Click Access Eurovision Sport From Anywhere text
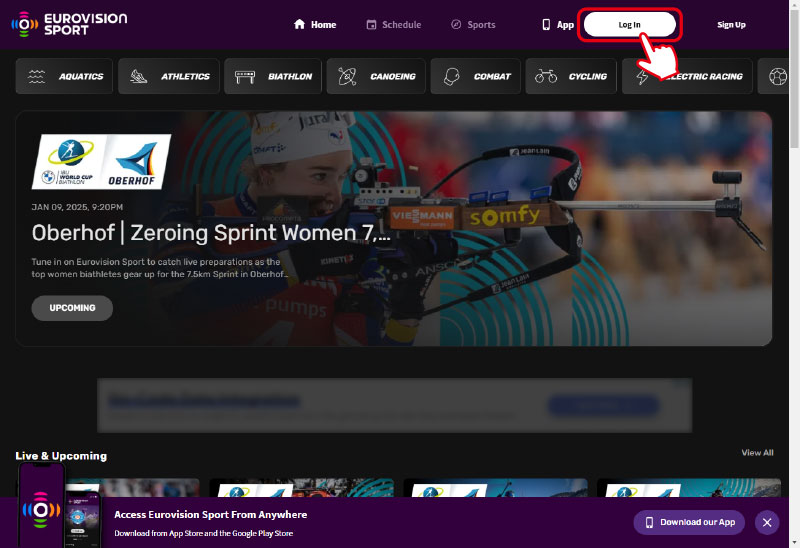 point(211,514)
